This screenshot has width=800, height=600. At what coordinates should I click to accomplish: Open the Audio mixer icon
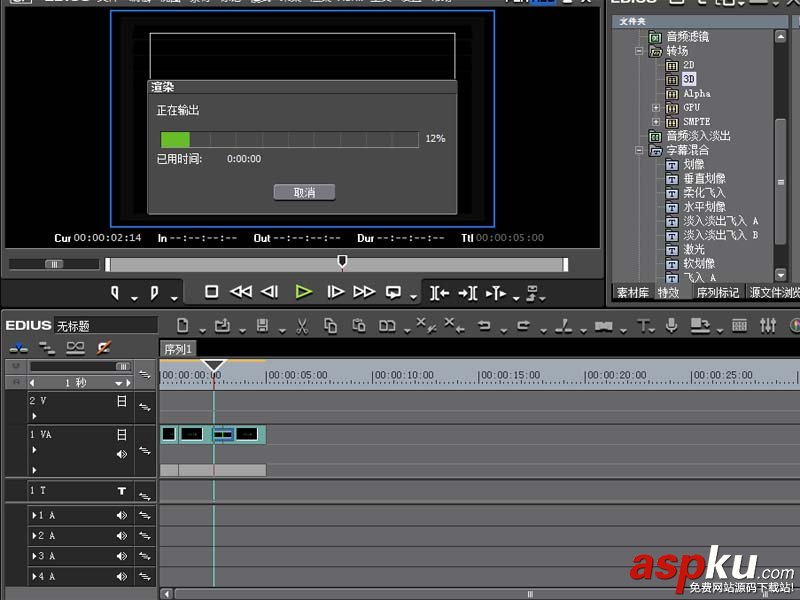click(768, 326)
